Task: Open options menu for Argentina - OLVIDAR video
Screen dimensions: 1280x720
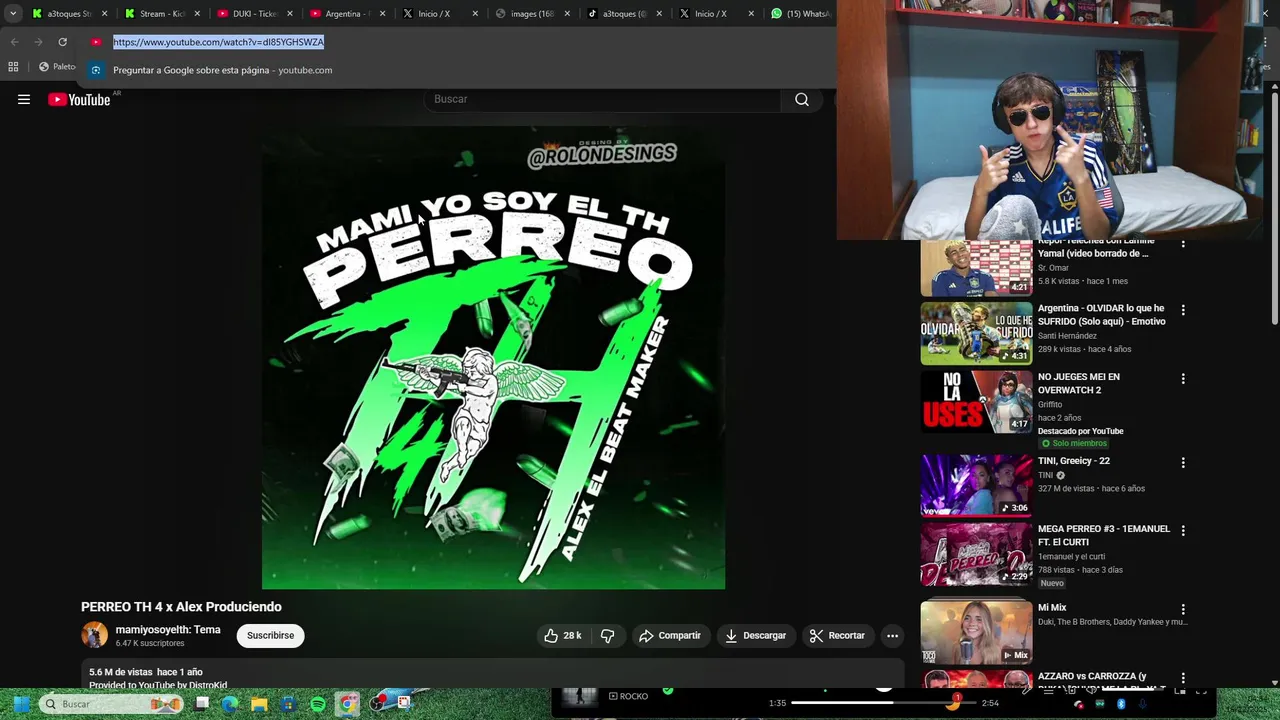Action: (1183, 310)
